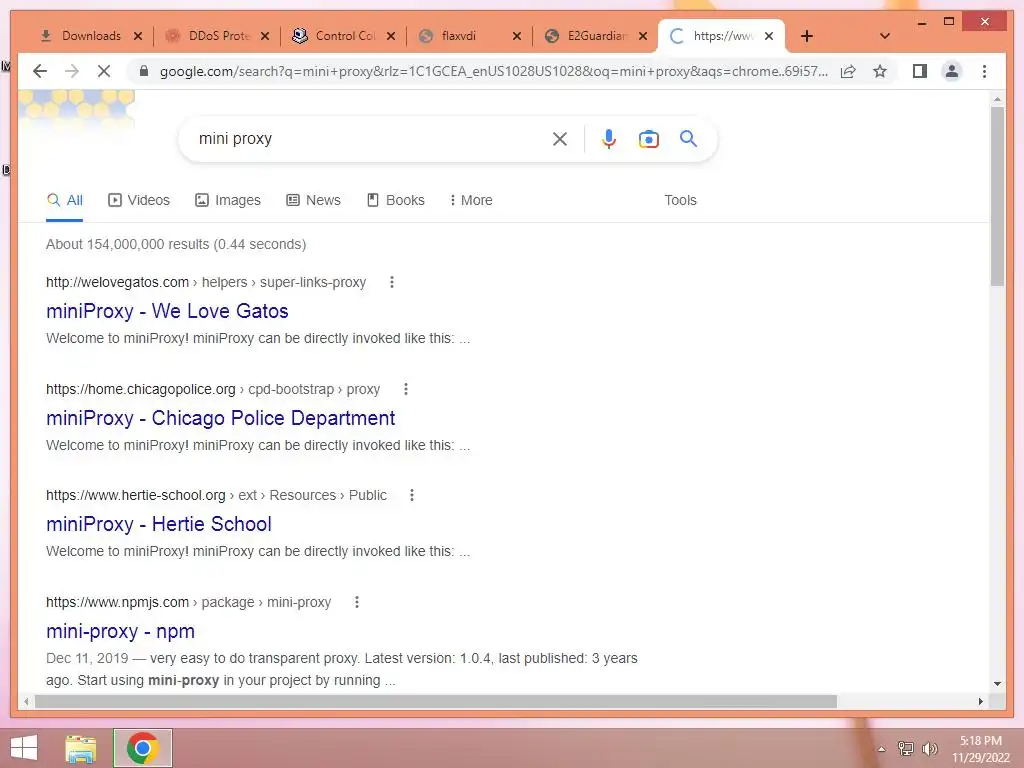
Task: Close the DDoS Protection tab
Action: [x=264, y=36]
